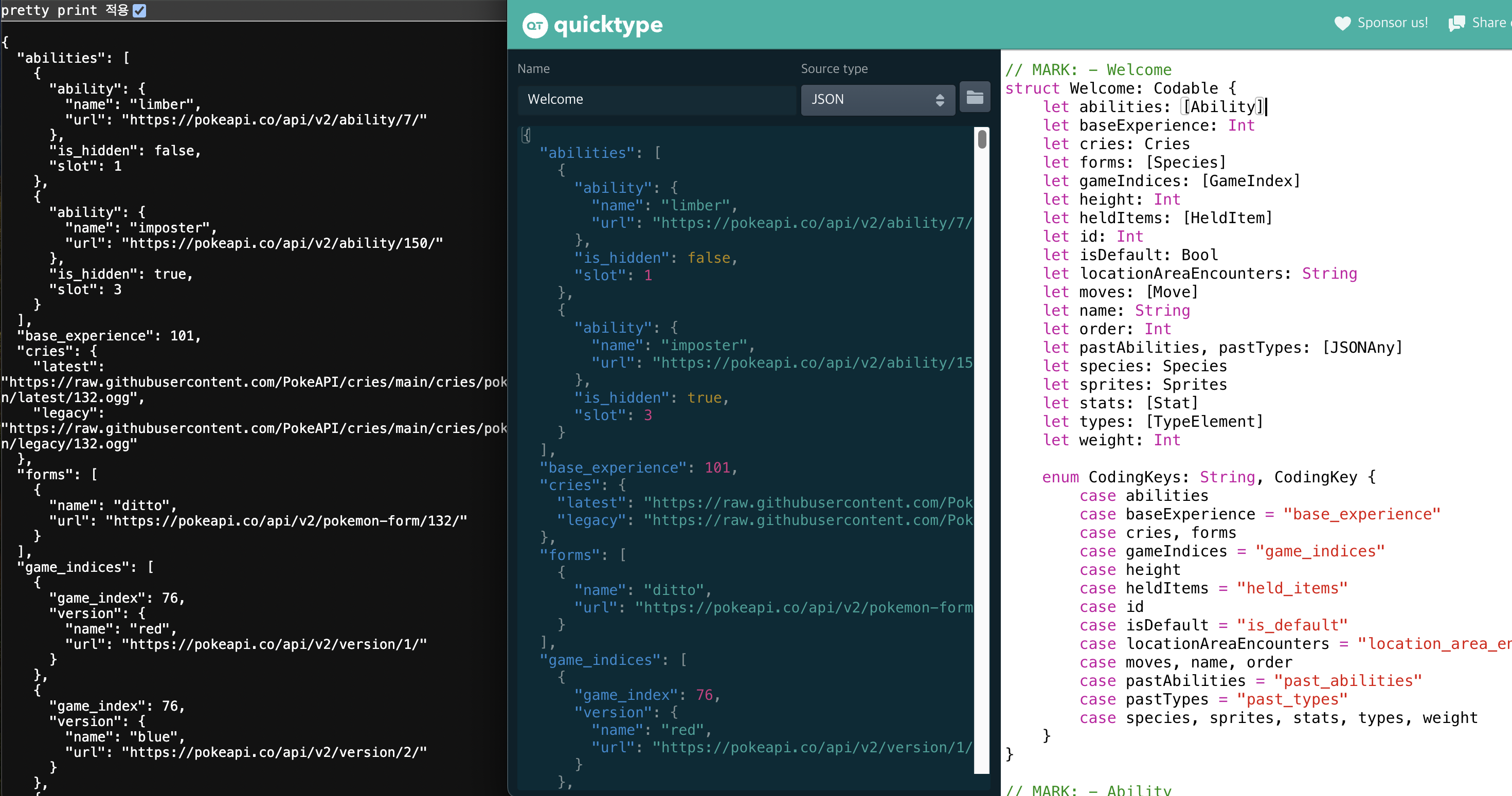Click "case heldItems = "held_items"" line
This screenshot has width=1512, height=796.
pos(1213,588)
